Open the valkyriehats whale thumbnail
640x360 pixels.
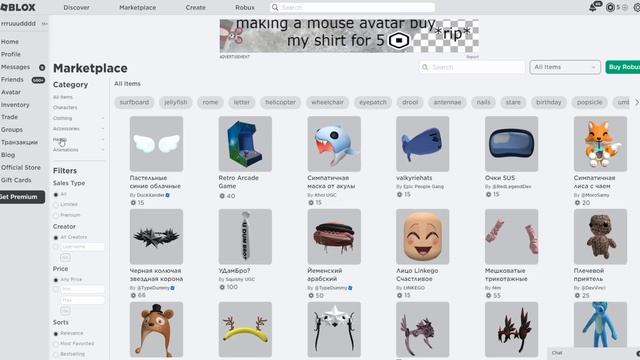[x=422, y=144]
